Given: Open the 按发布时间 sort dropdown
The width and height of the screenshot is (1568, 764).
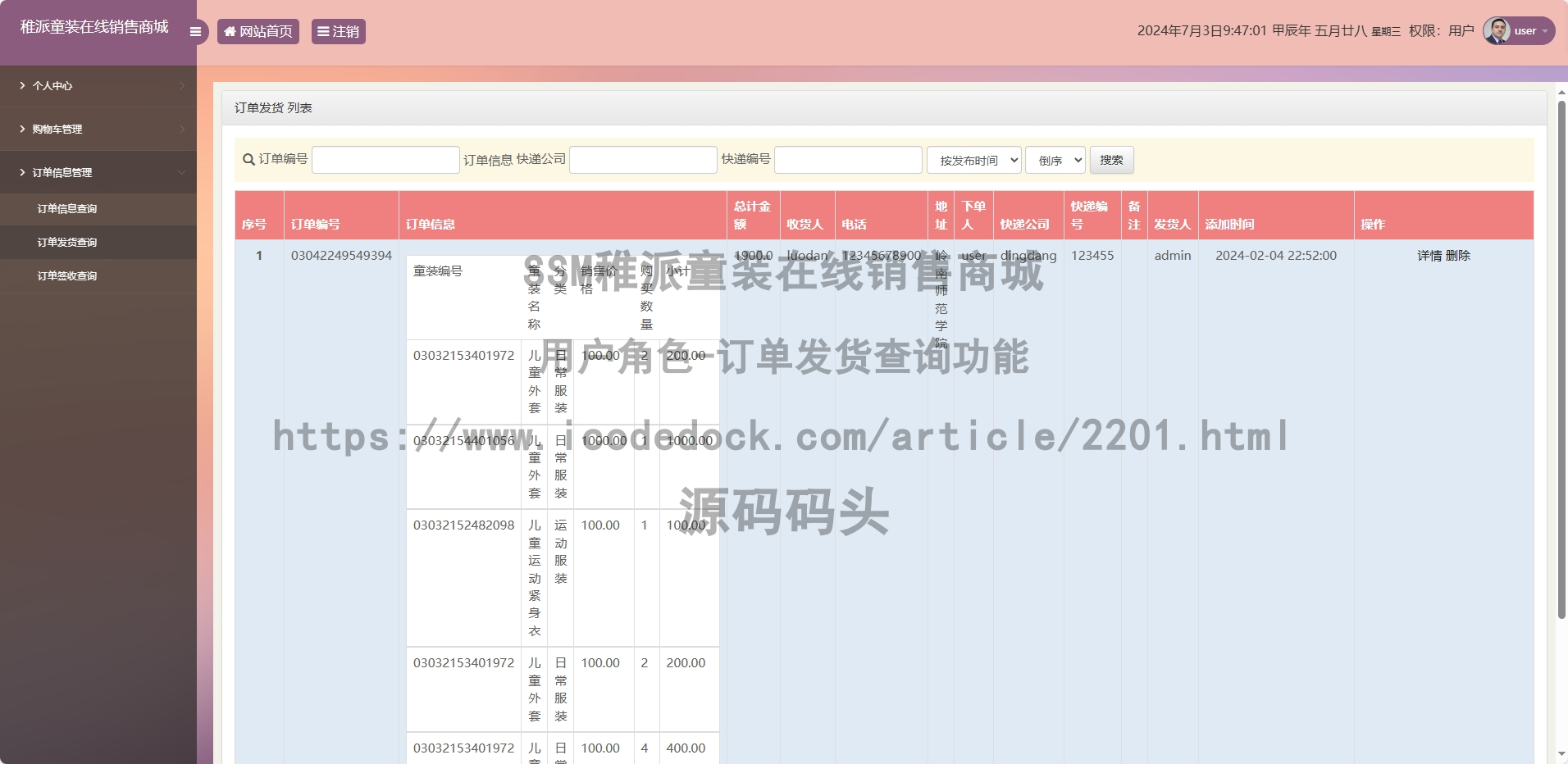Looking at the screenshot, I should [x=974, y=160].
